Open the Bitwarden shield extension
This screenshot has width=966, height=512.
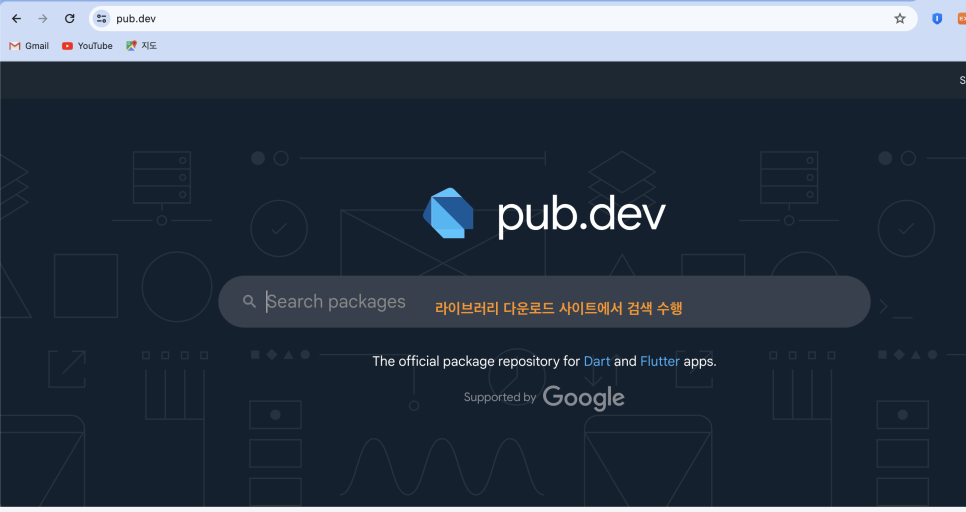(x=936, y=18)
